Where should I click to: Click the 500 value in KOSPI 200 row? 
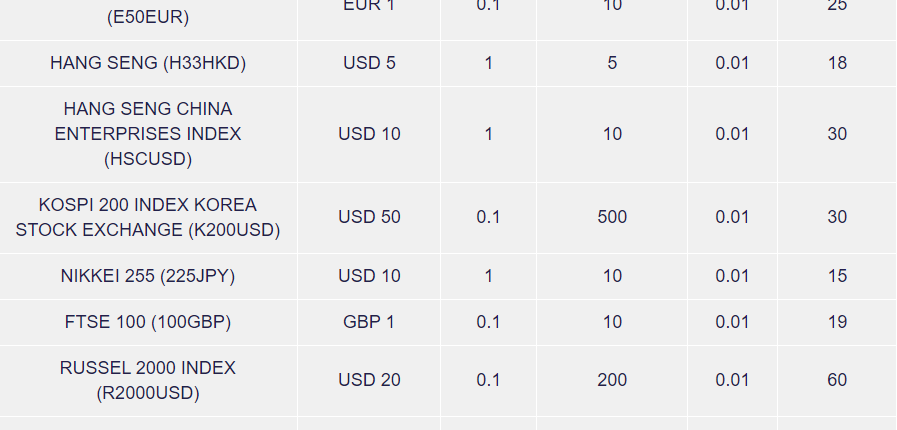(612, 217)
